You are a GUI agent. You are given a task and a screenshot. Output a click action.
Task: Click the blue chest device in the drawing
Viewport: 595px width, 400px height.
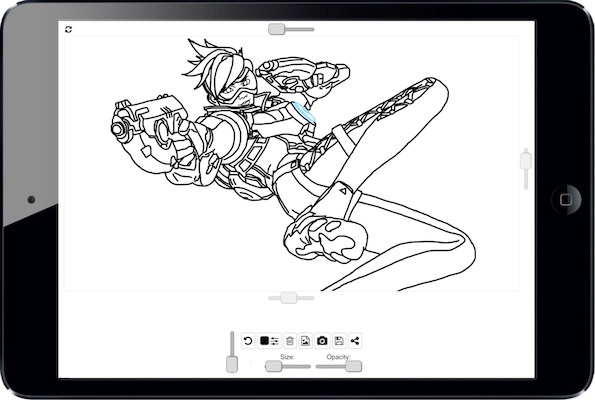click(304, 112)
